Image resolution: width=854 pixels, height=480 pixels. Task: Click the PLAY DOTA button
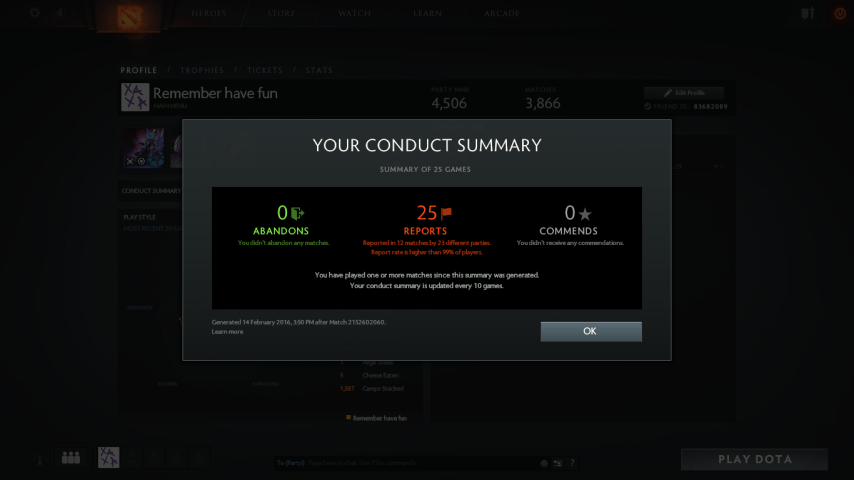(x=755, y=459)
